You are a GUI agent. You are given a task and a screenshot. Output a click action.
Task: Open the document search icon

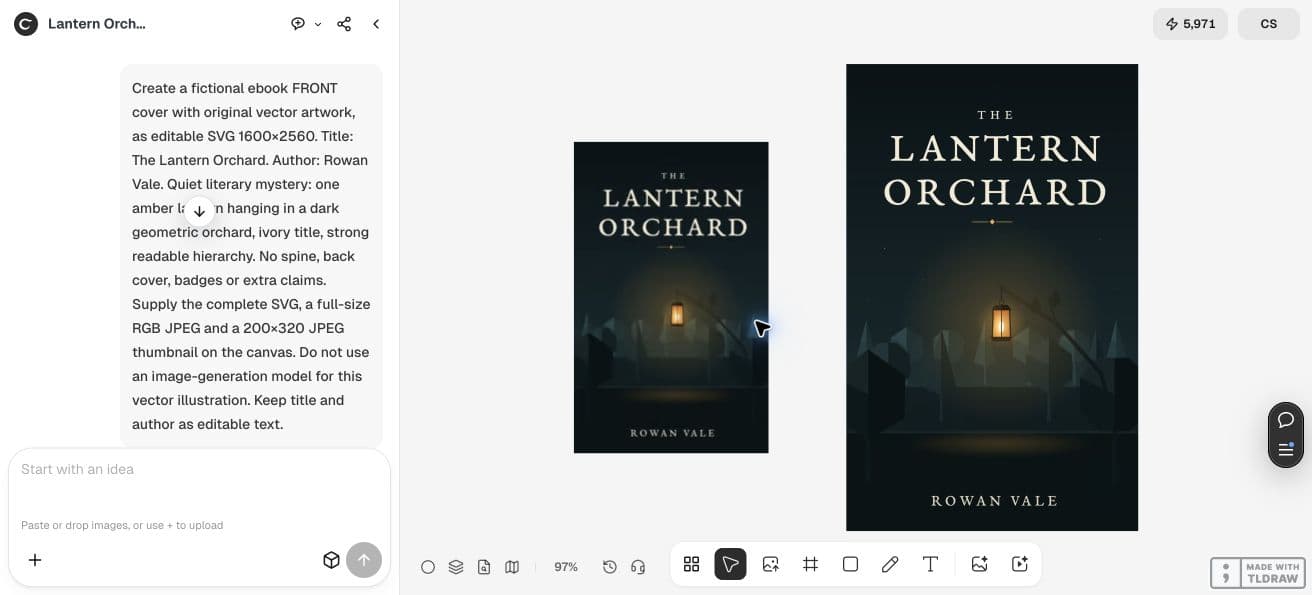tap(484, 567)
